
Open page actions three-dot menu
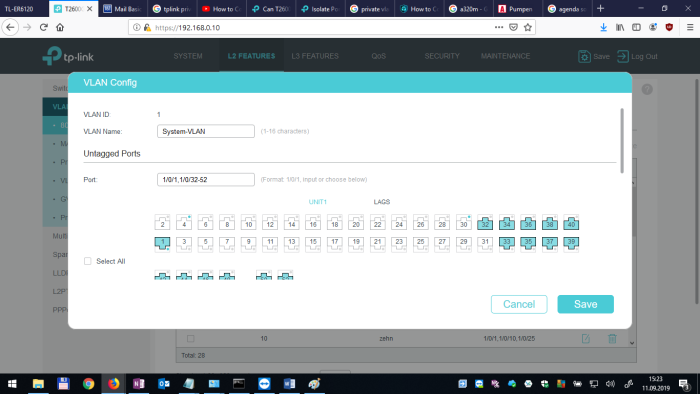pos(499,27)
